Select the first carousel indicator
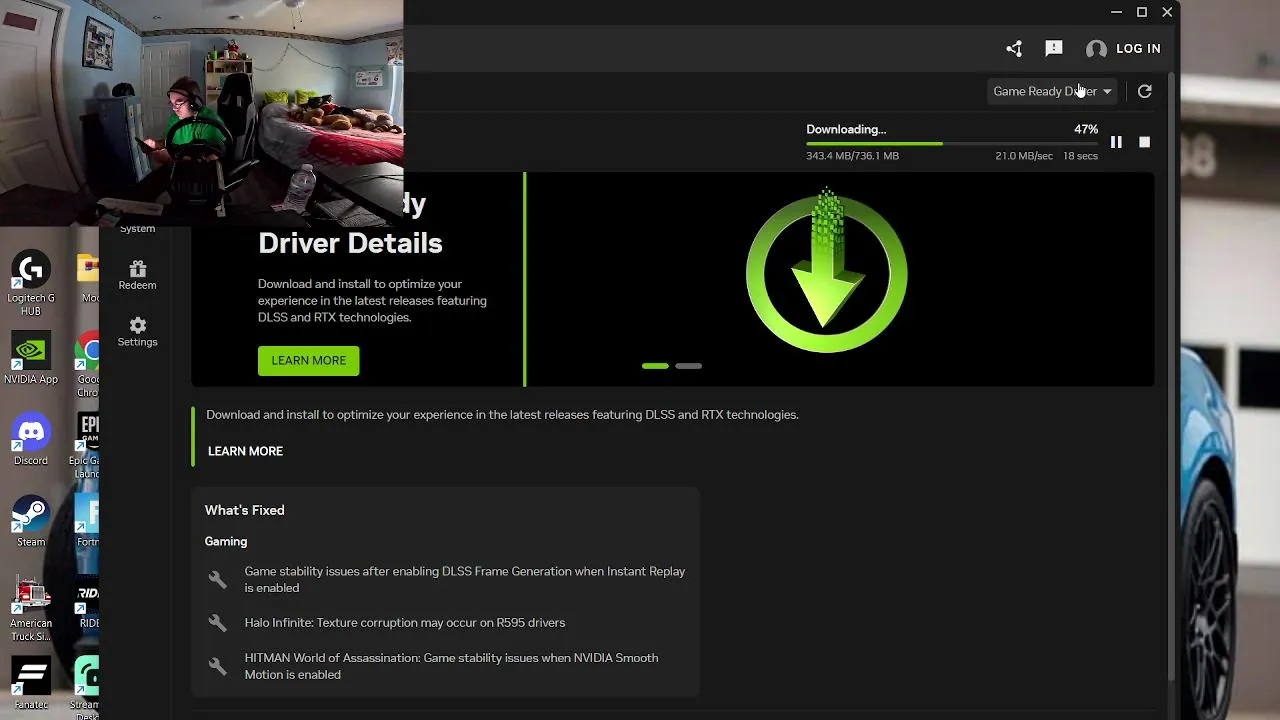This screenshot has height=720, width=1280. coord(655,366)
